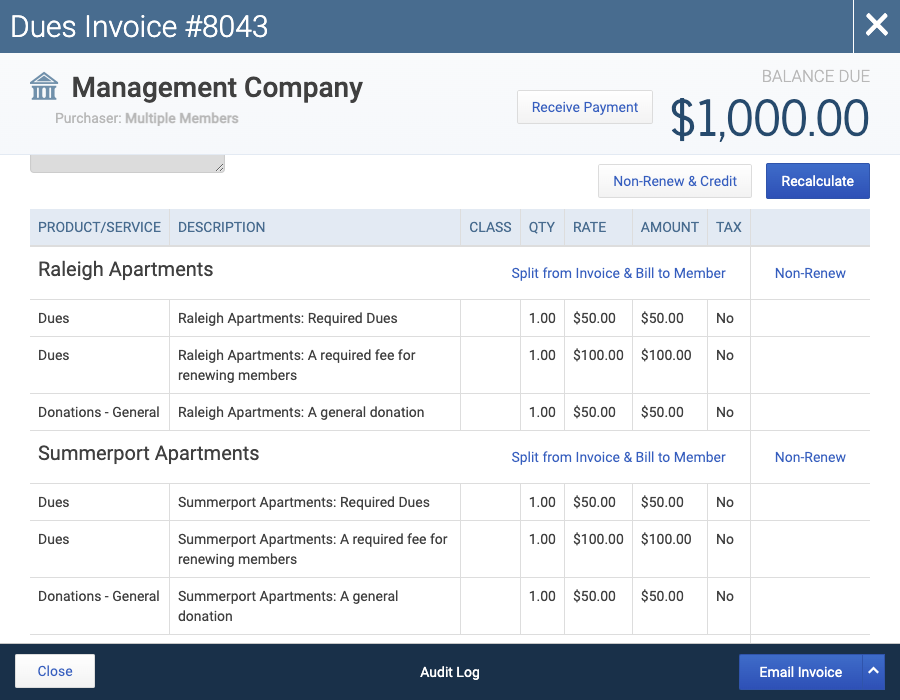The image size is (900, 700).
Task: Select the Raleigh Apartments: Required Dues row
Action: (449, 318)
